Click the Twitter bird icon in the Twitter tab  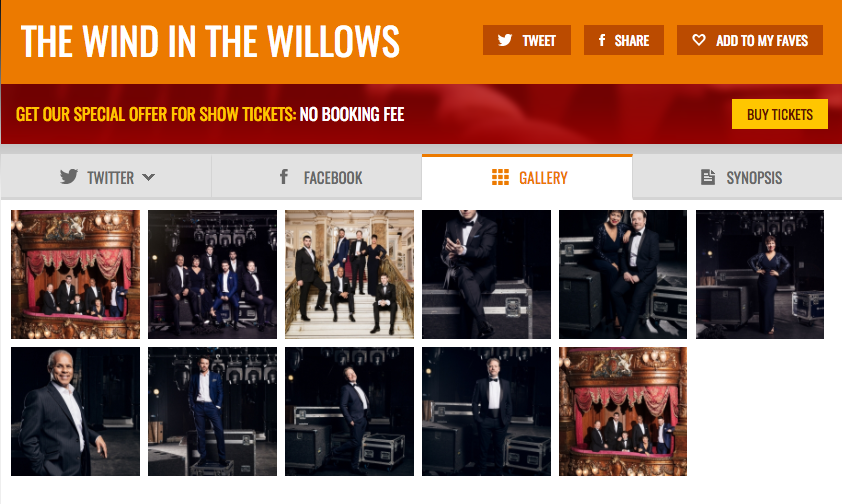(x=69, y=177)
